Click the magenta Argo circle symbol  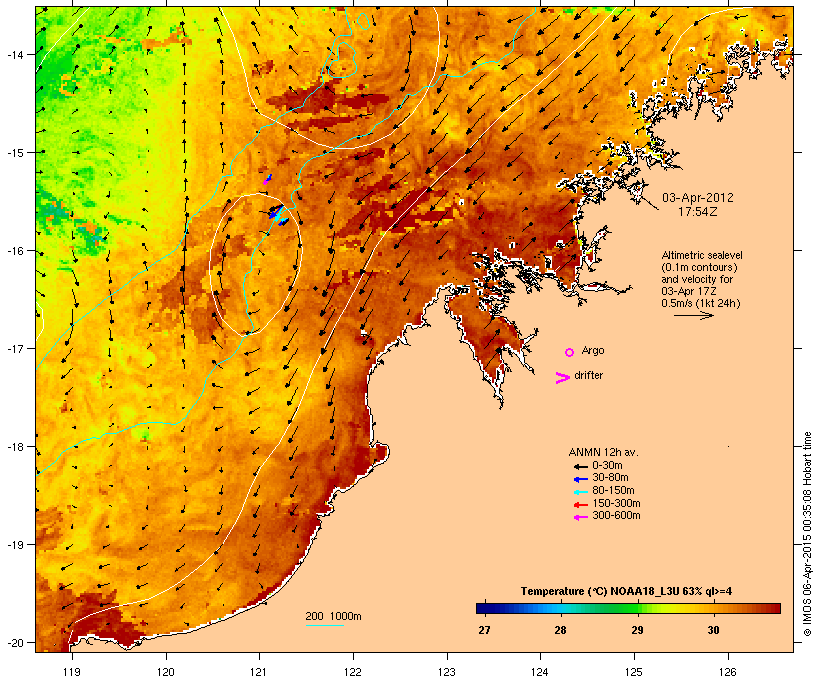coord(570,353)
